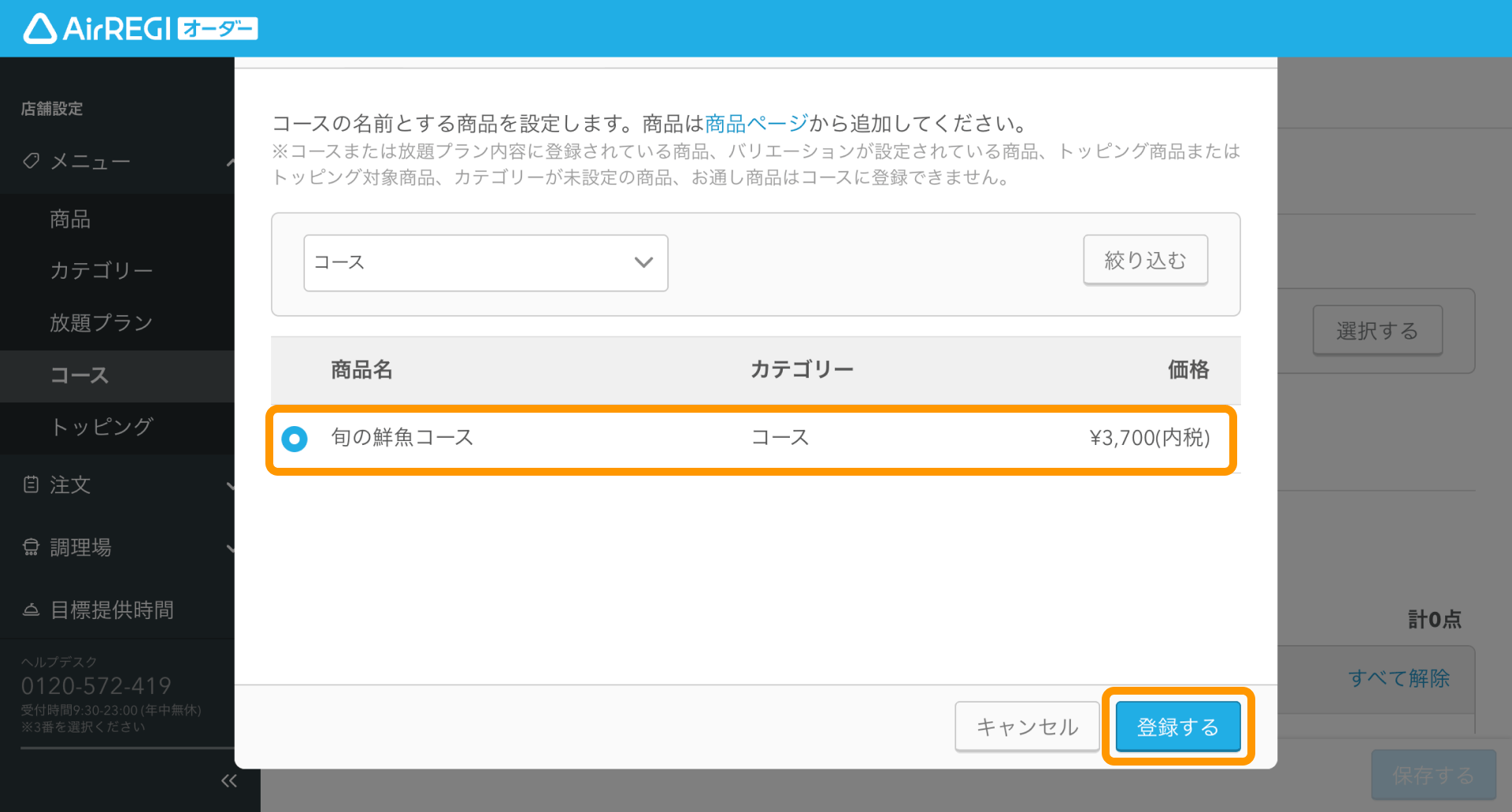Click the メニュー tag icon in sidebar

pos(31,161)
